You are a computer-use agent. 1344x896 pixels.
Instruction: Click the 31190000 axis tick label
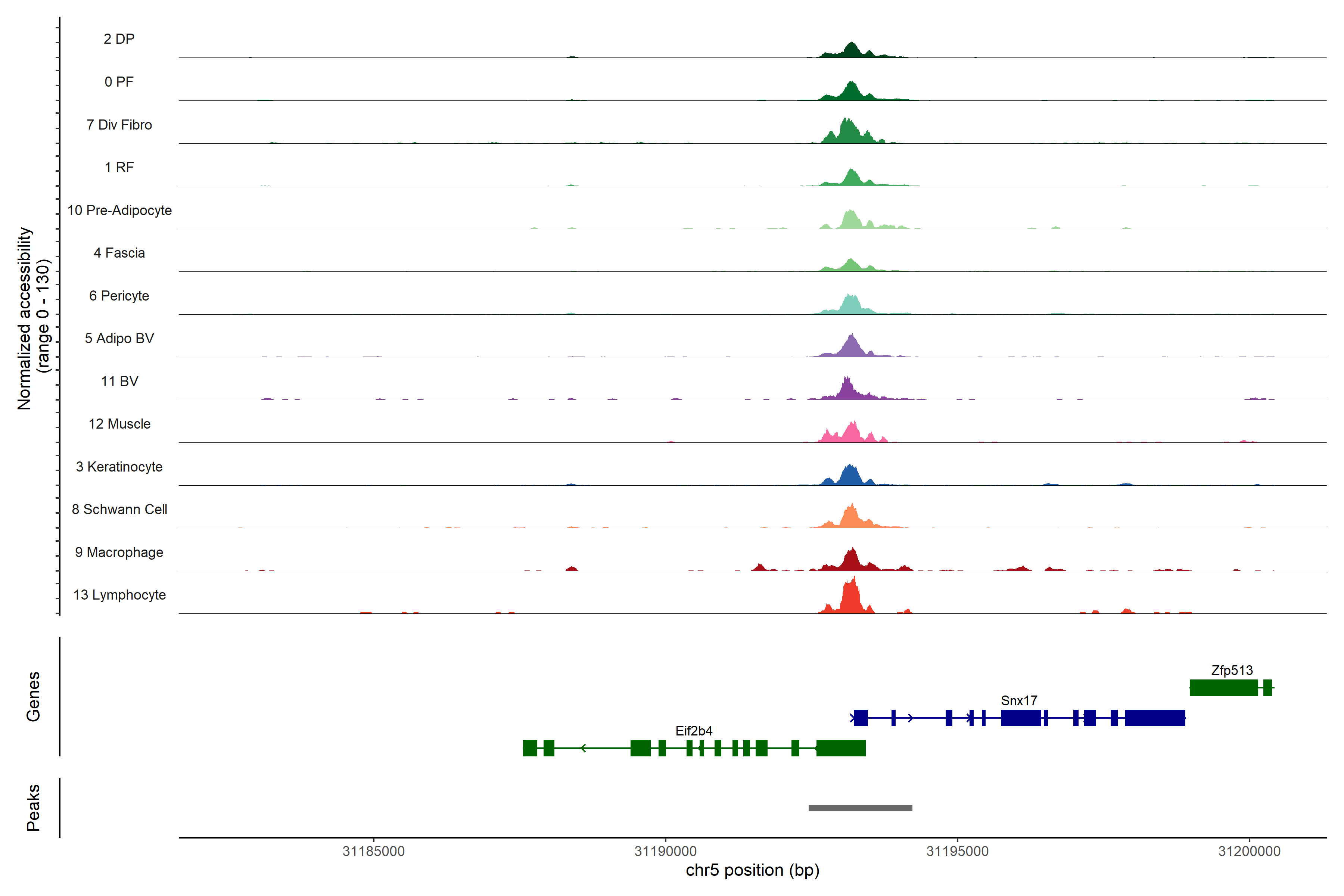(x=665, y=851)
